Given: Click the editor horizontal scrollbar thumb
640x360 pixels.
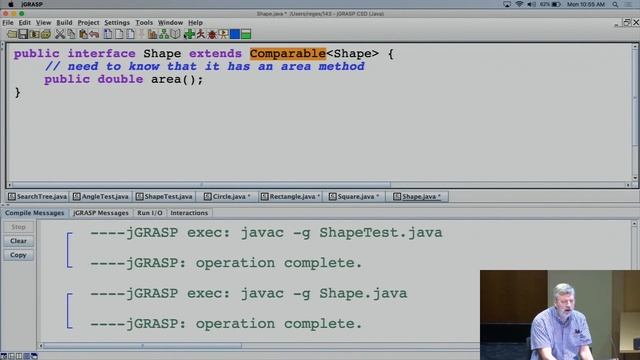Looking at the screenshot, I should tap(201, 185).
